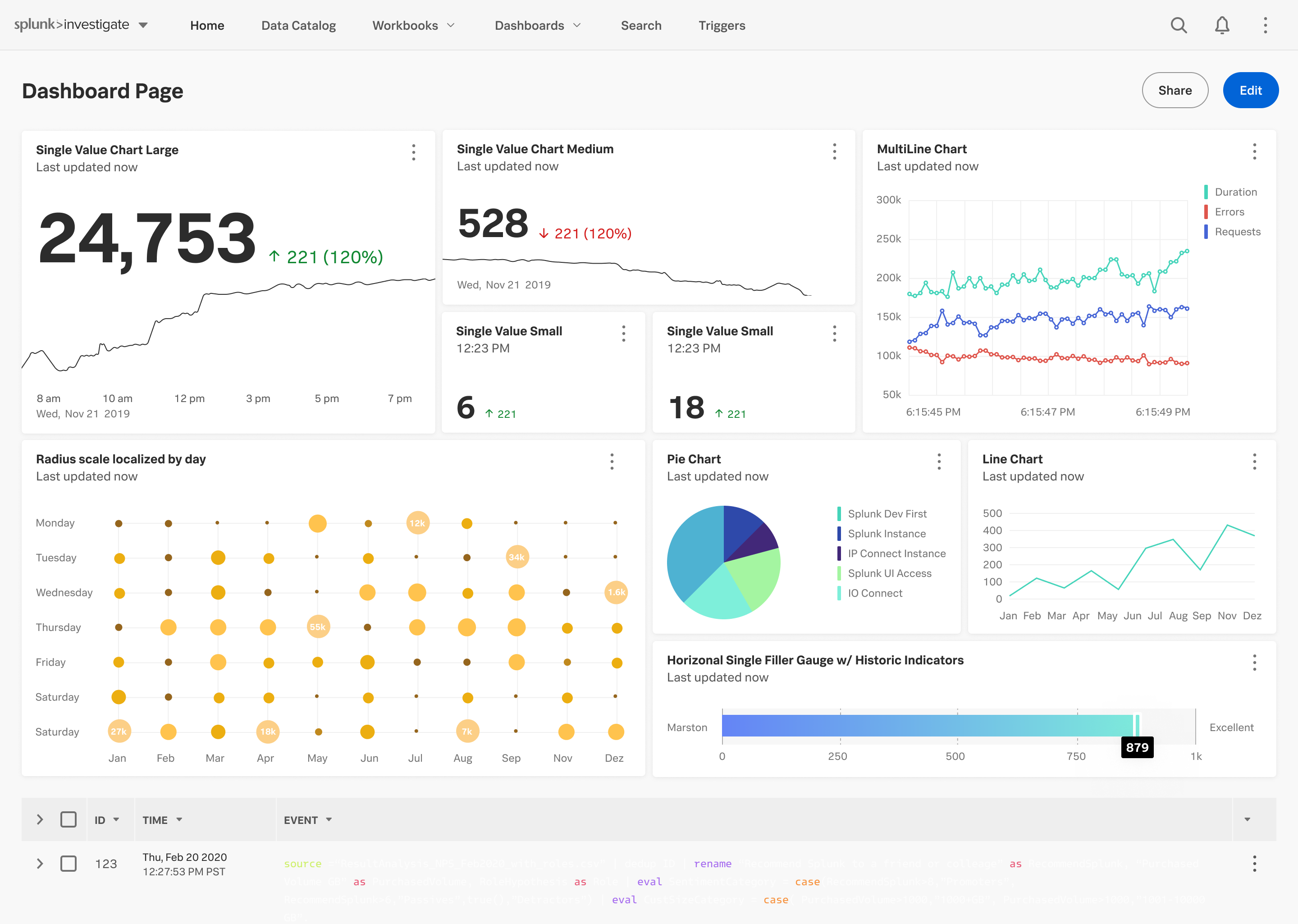Toggle the select-all checkbox in table header

pos(68,819)
